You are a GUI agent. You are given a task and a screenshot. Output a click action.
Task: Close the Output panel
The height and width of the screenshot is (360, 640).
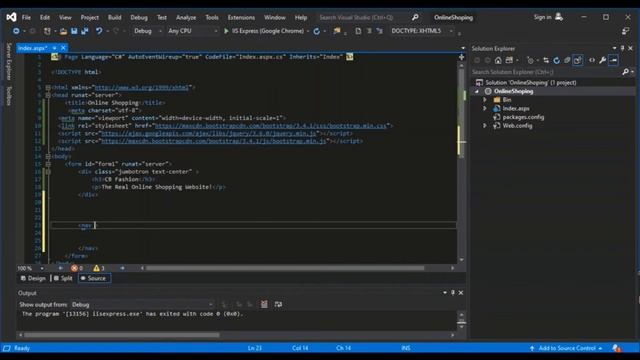461,293
